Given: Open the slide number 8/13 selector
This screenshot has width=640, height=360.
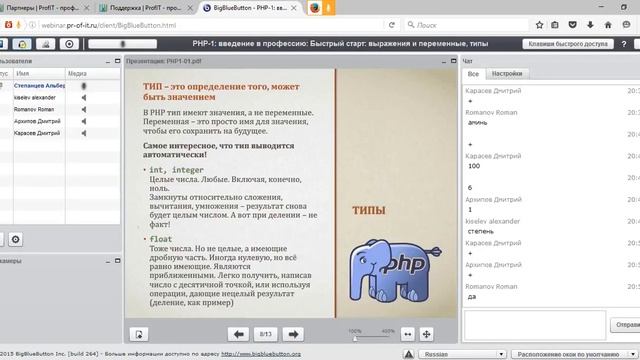Looking at the screenshot, I should (266, 334).
